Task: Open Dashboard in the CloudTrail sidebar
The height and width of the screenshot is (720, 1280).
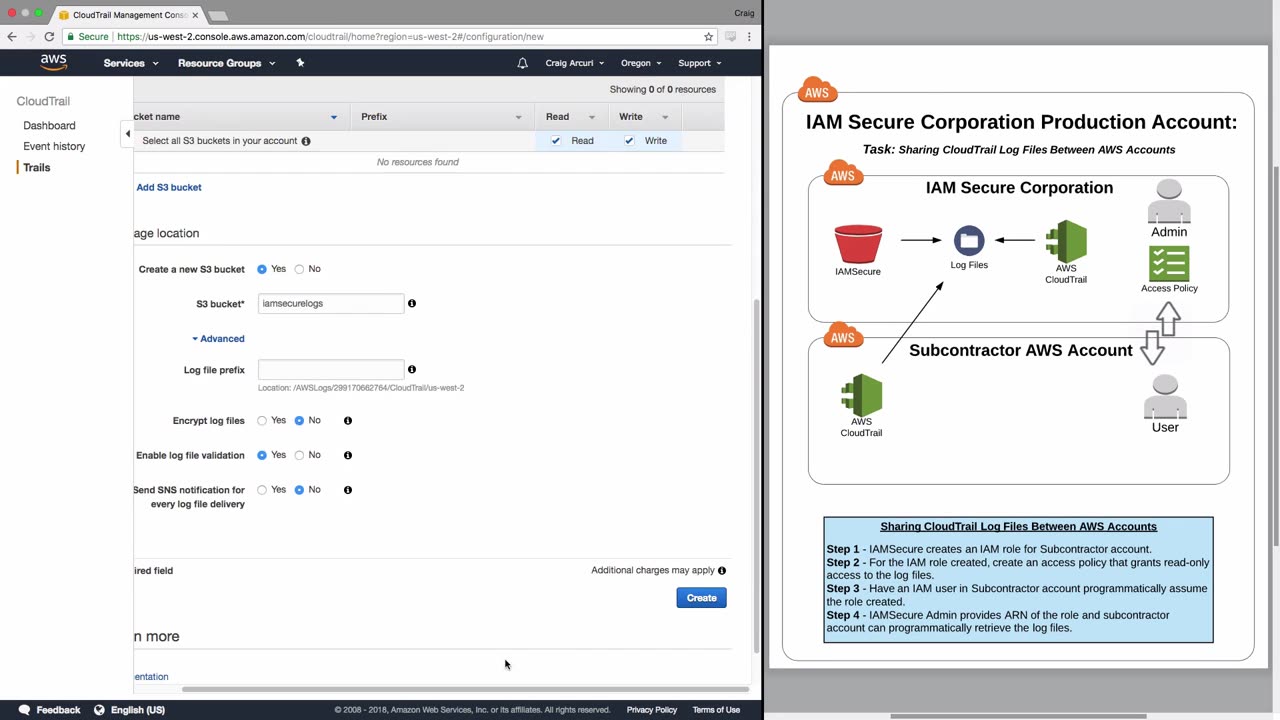Action: click(49, 126)
